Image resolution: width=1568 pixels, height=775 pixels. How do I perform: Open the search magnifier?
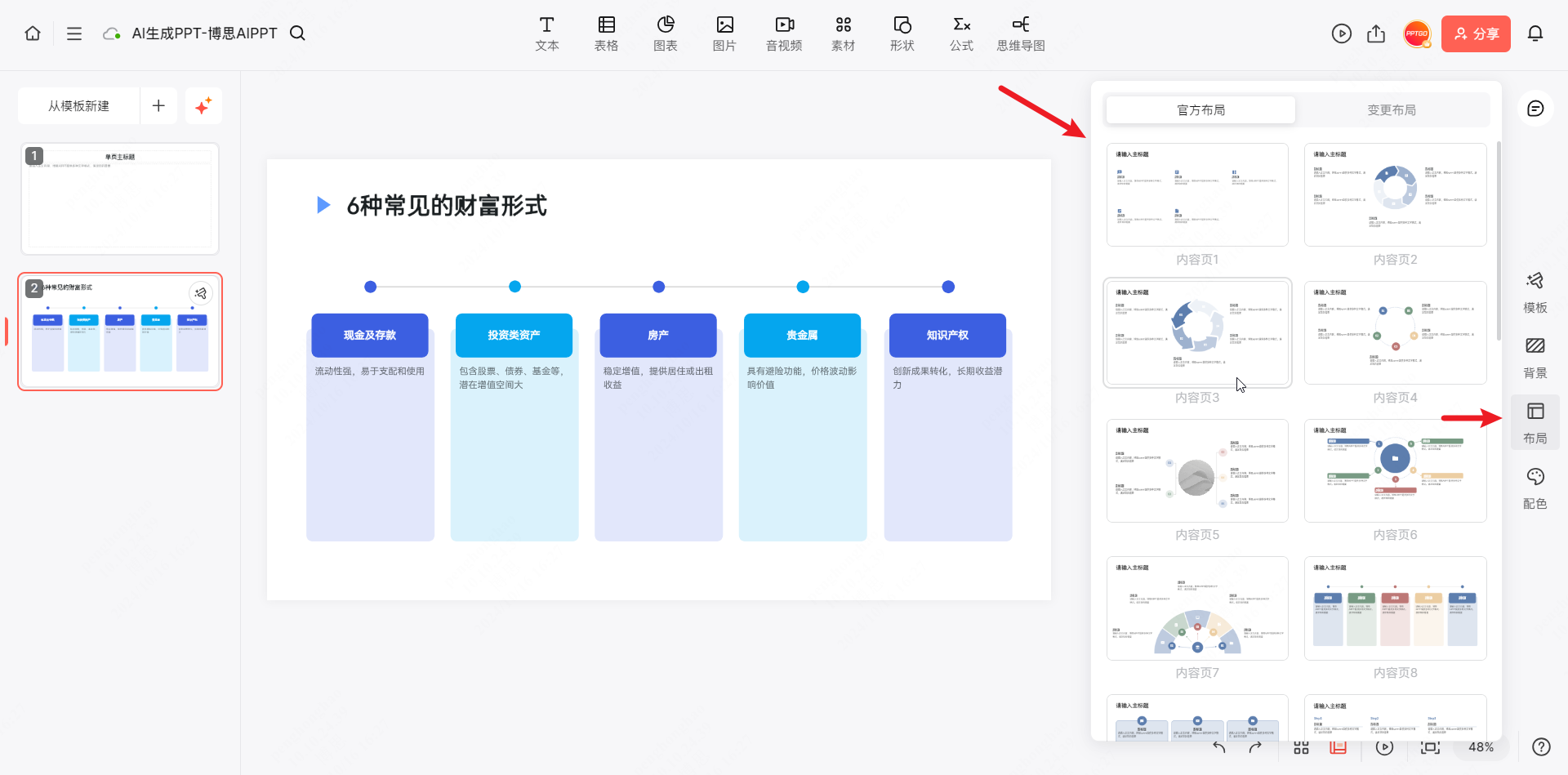tap(298, 33)
